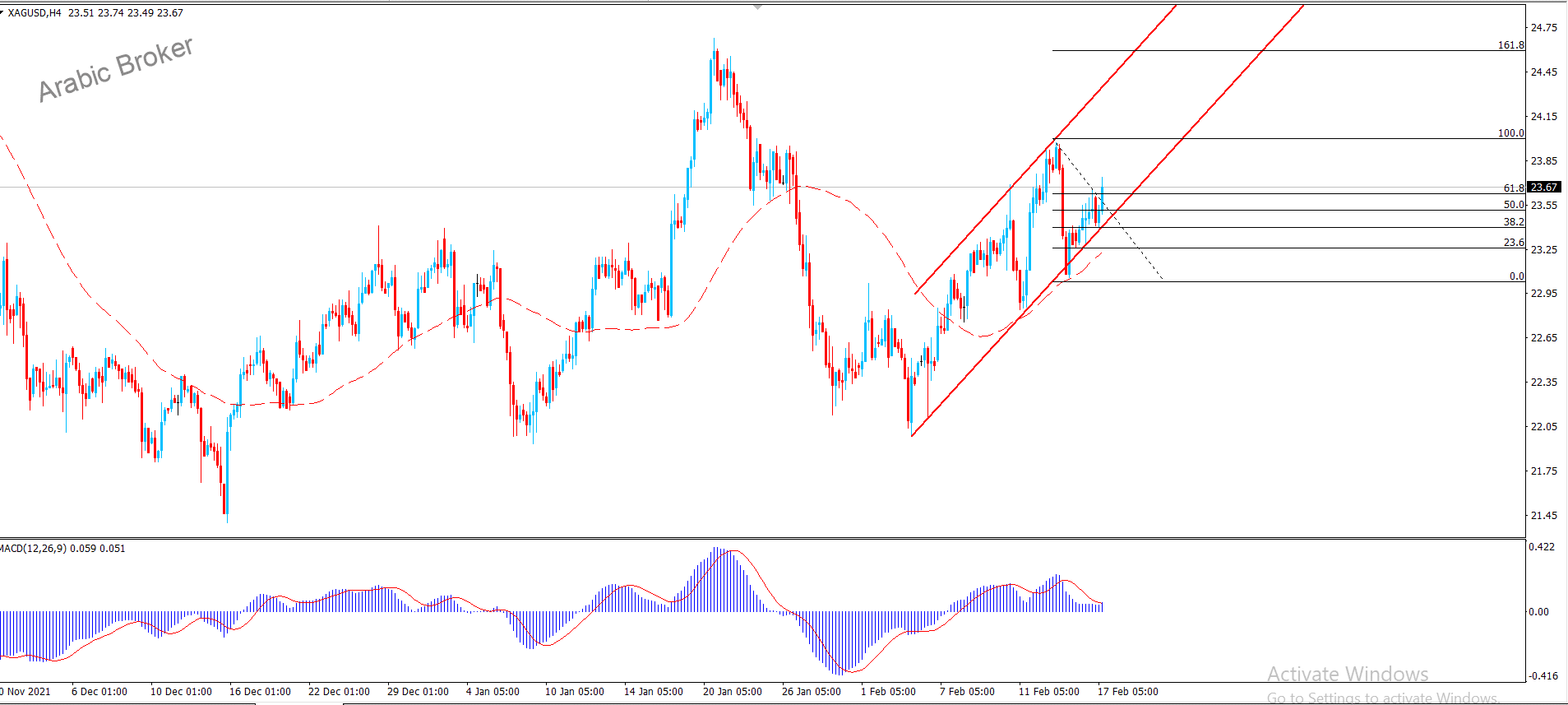Click the 26 Jan 05:00 time label
This screenshot has width=1568, height=705.
click(812, 692)
